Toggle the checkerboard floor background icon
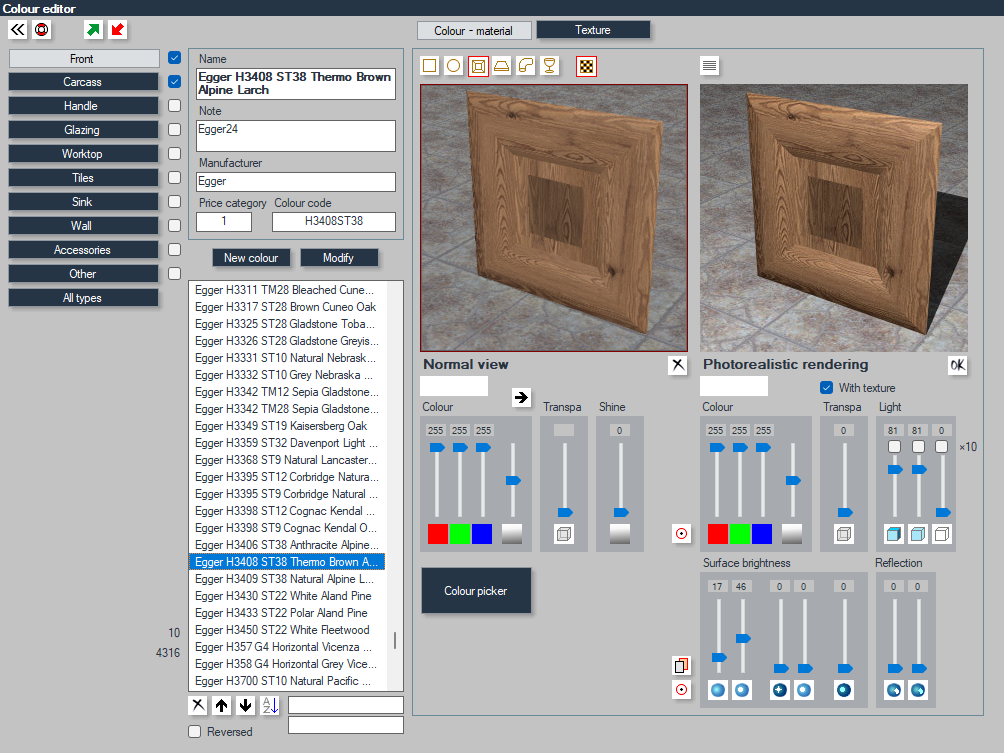The image size is (1004, 753). coord(586,66)
